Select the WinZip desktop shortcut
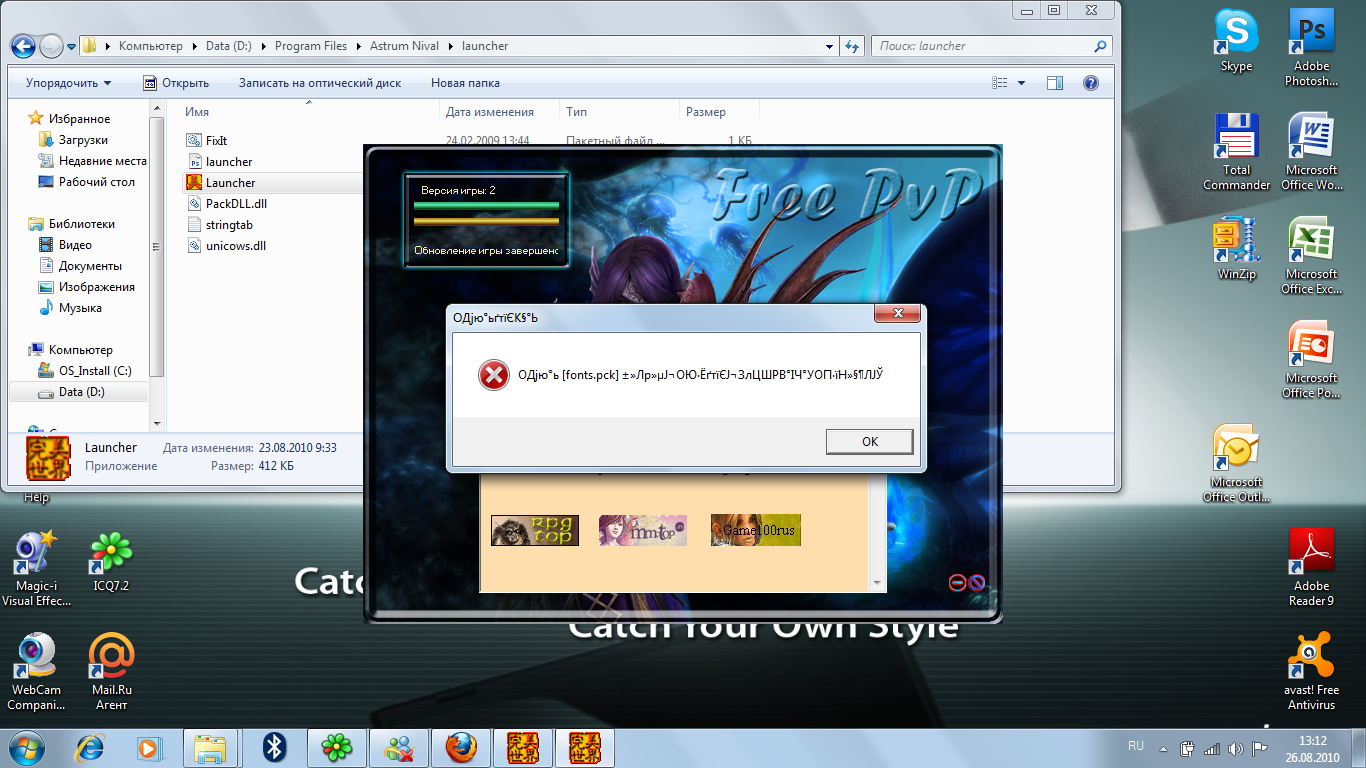This screenshot has height=768, width=1366. tap(1236, 249)
